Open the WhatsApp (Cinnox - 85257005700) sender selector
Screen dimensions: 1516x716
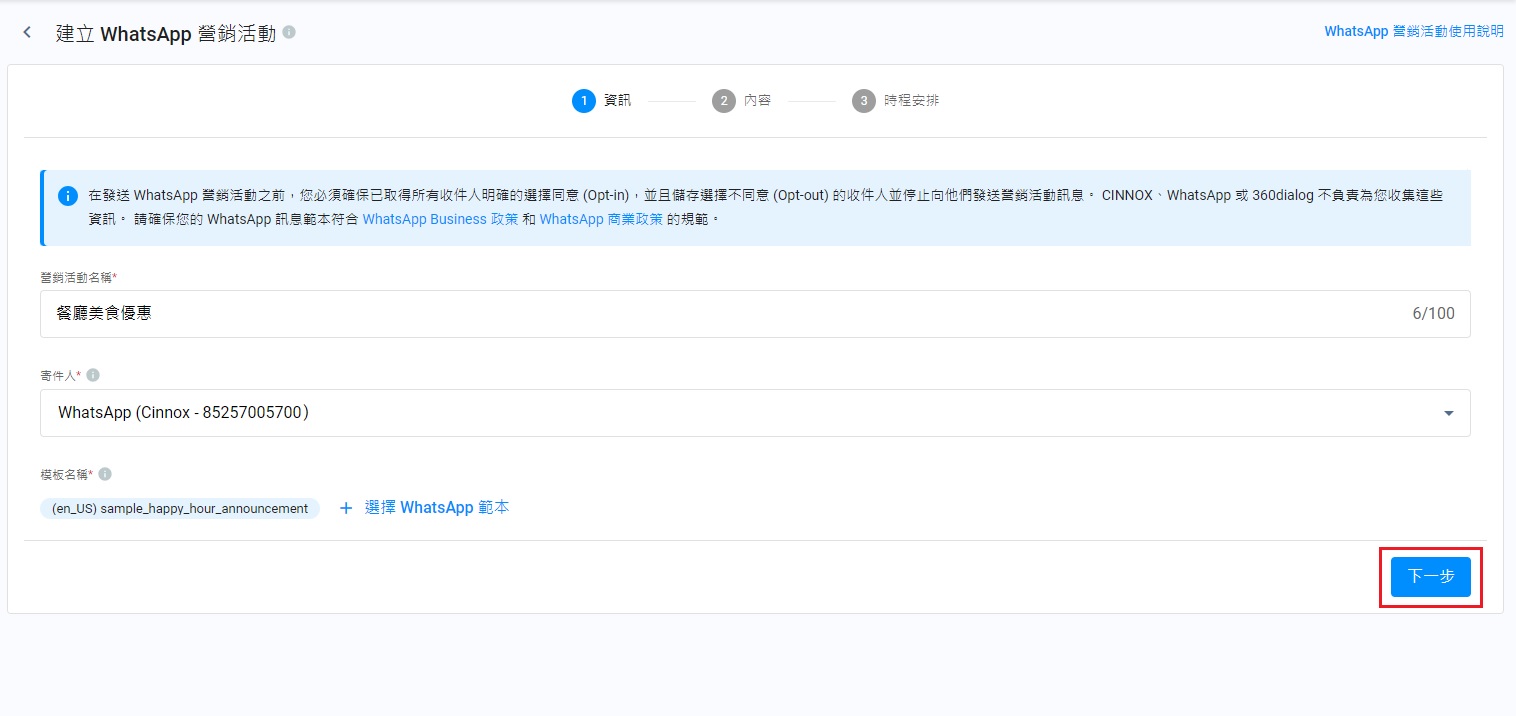coord(700,413)
